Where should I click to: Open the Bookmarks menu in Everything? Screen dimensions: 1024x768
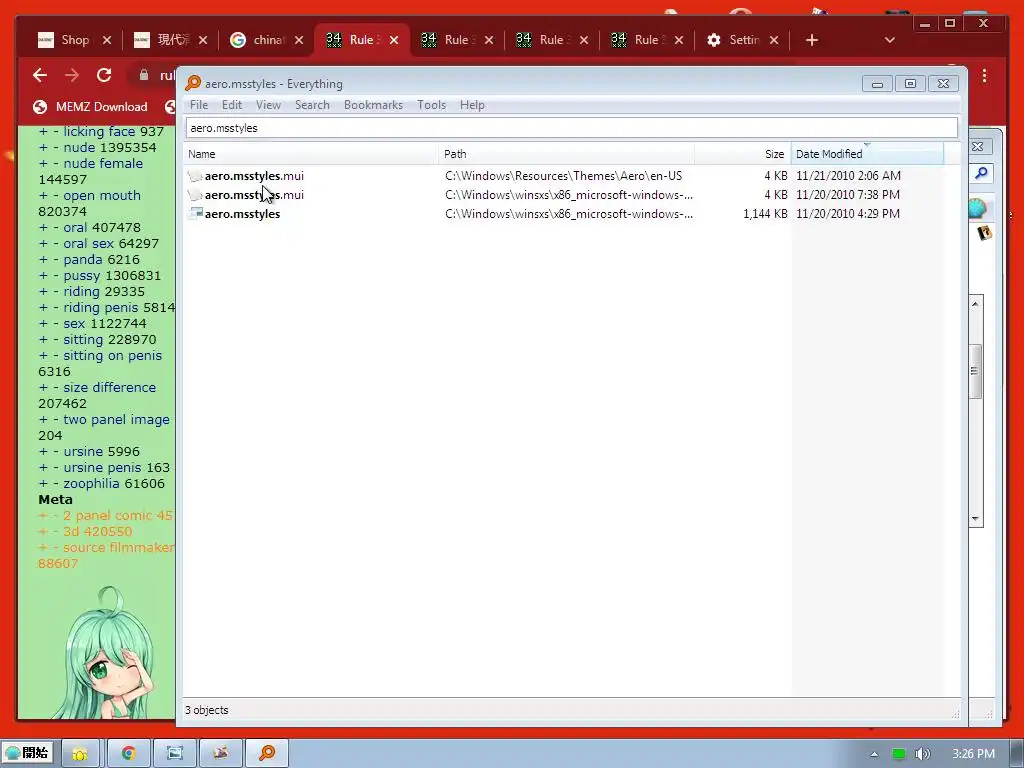[x=373, y=105]
